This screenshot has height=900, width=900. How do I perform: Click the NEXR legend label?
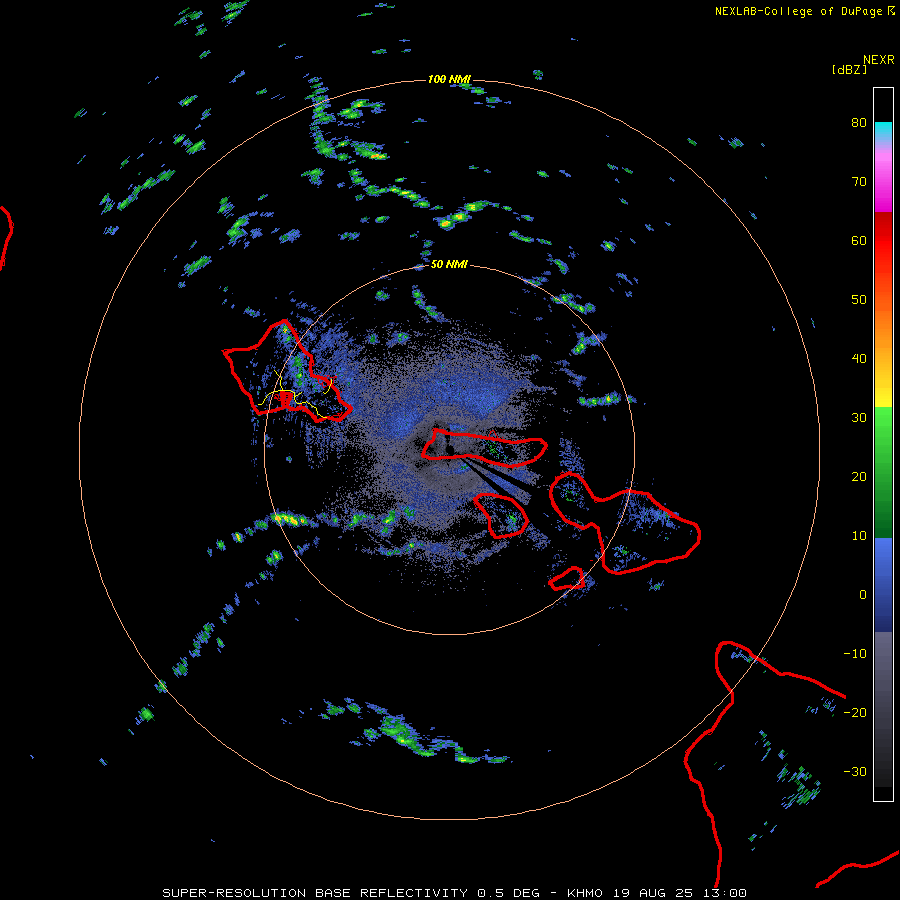[x=879, y=60]
